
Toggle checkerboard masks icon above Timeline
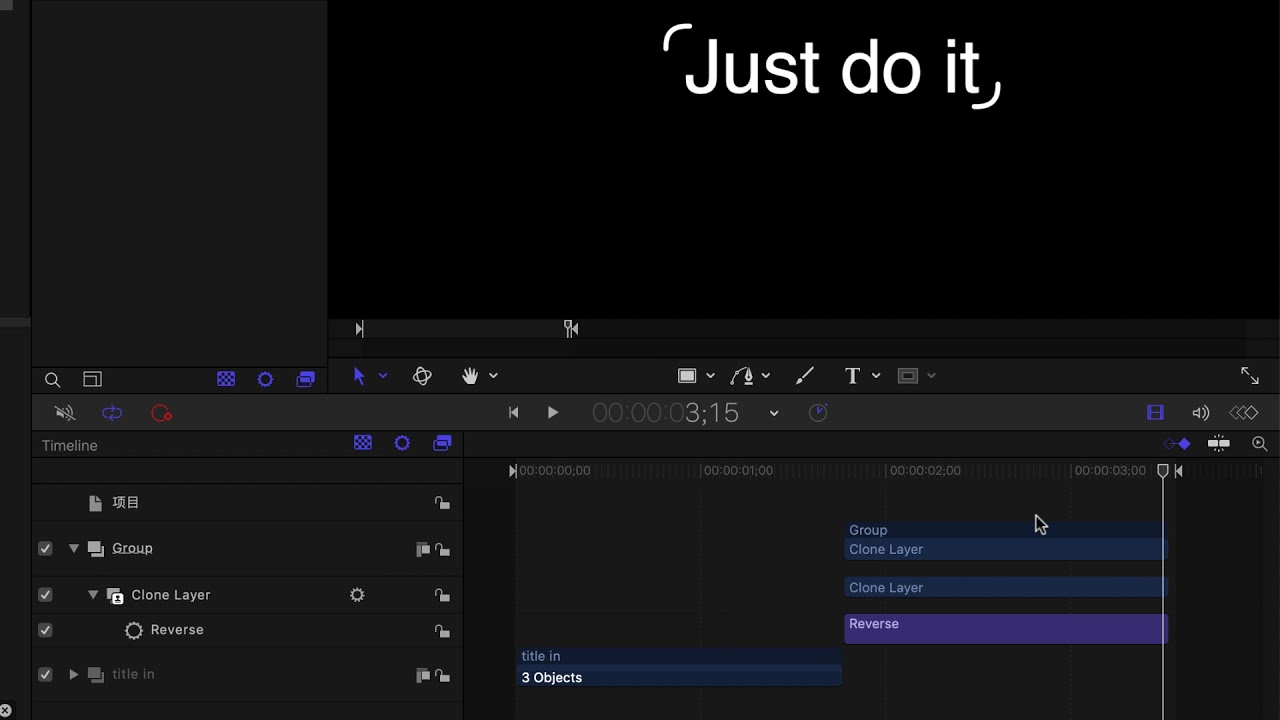pos(226,379)
